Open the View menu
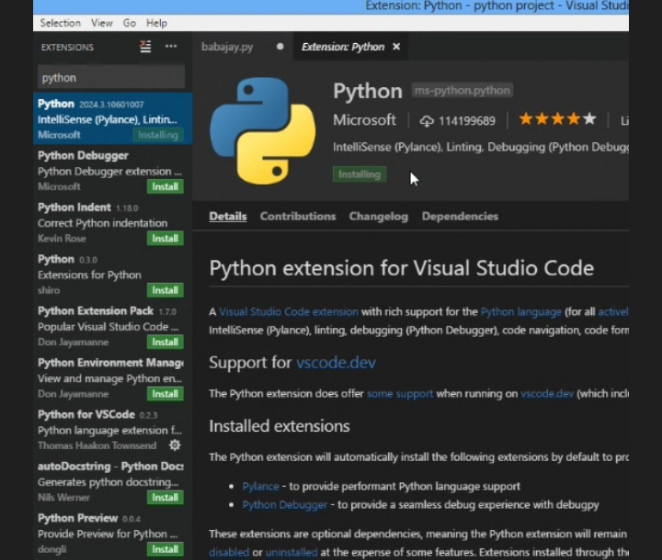Viewport: 662px width, 560px height. pos(102,23)
